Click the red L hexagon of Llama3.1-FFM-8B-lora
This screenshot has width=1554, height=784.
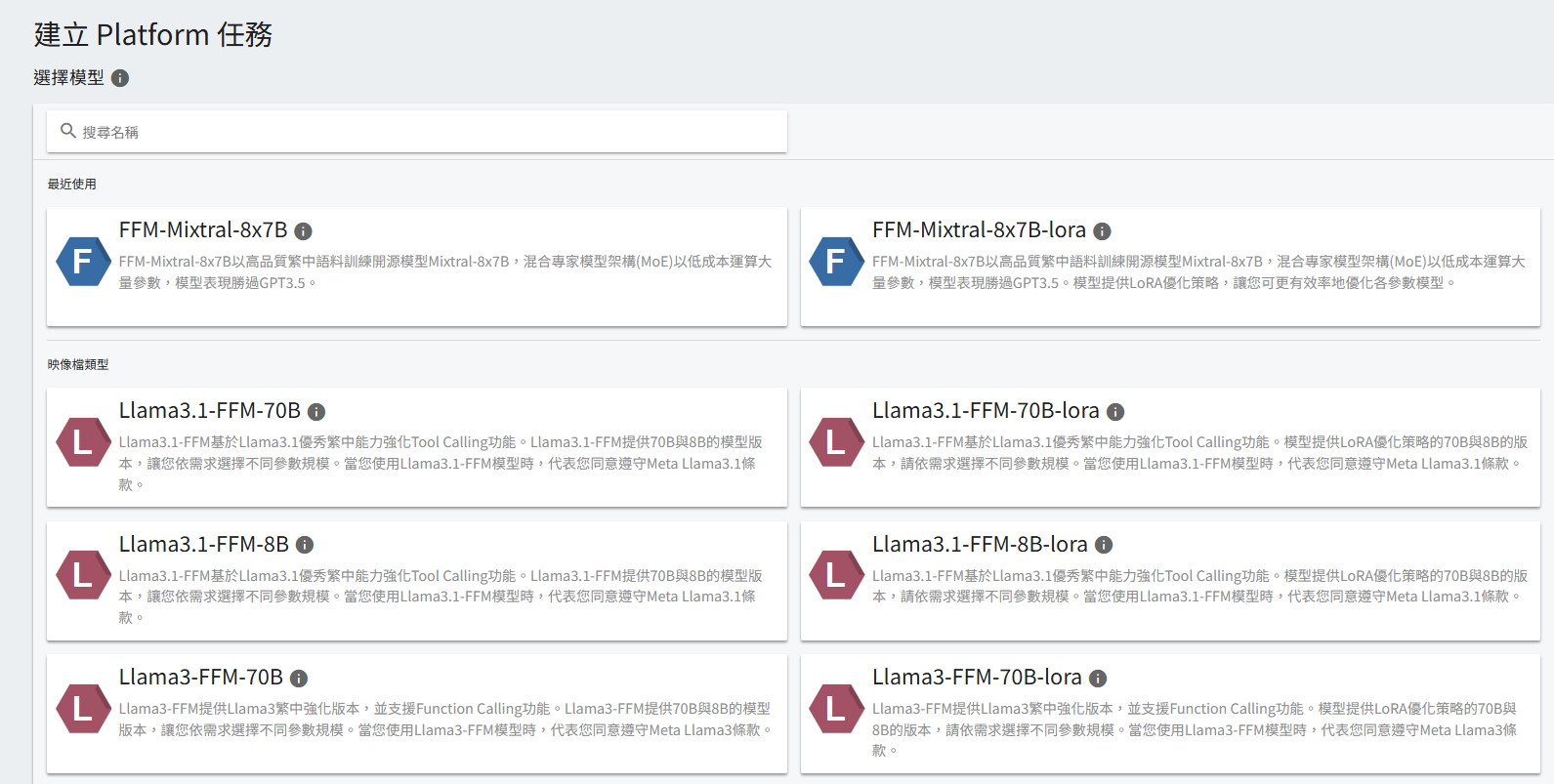(836, 575)
